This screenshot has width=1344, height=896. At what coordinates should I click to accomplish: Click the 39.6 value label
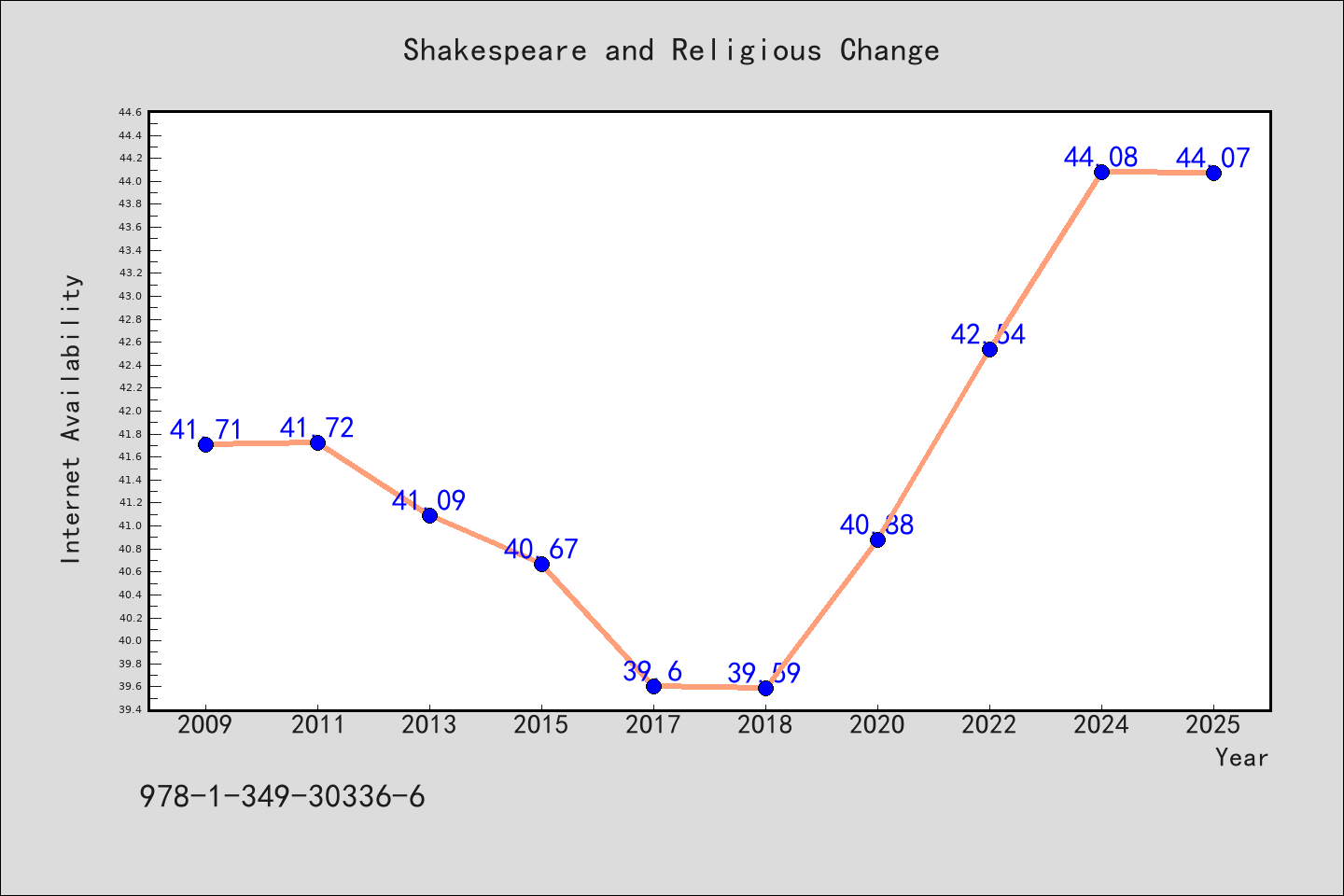653,672
